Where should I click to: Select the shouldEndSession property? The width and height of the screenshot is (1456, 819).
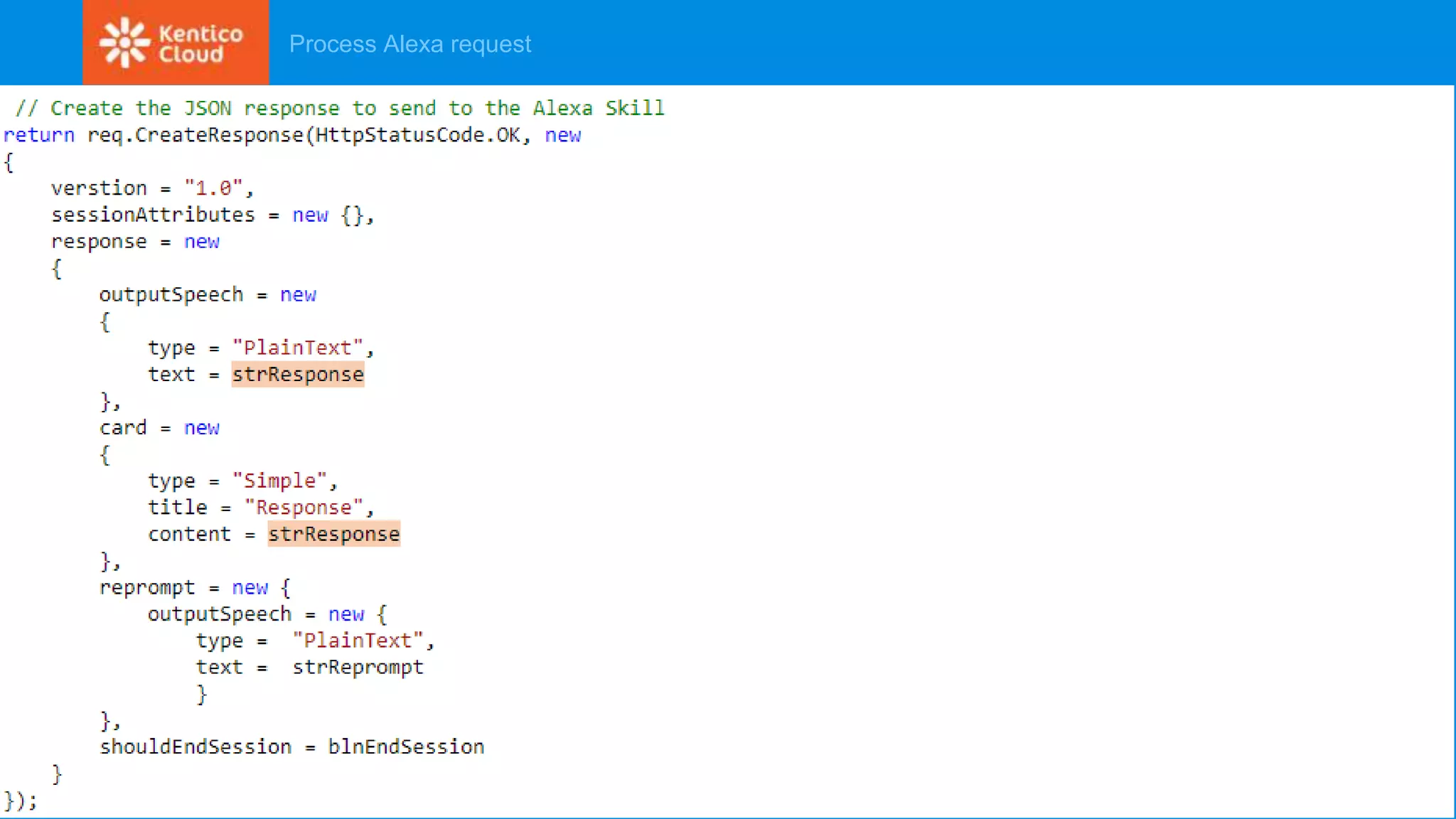click(195, 746)
